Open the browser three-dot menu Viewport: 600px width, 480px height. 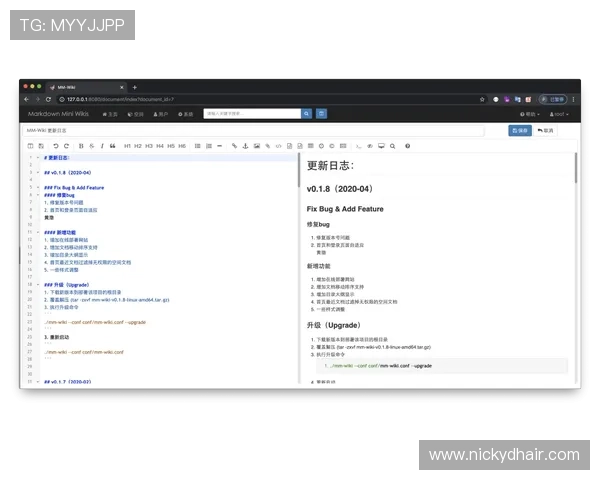[573, 100]
